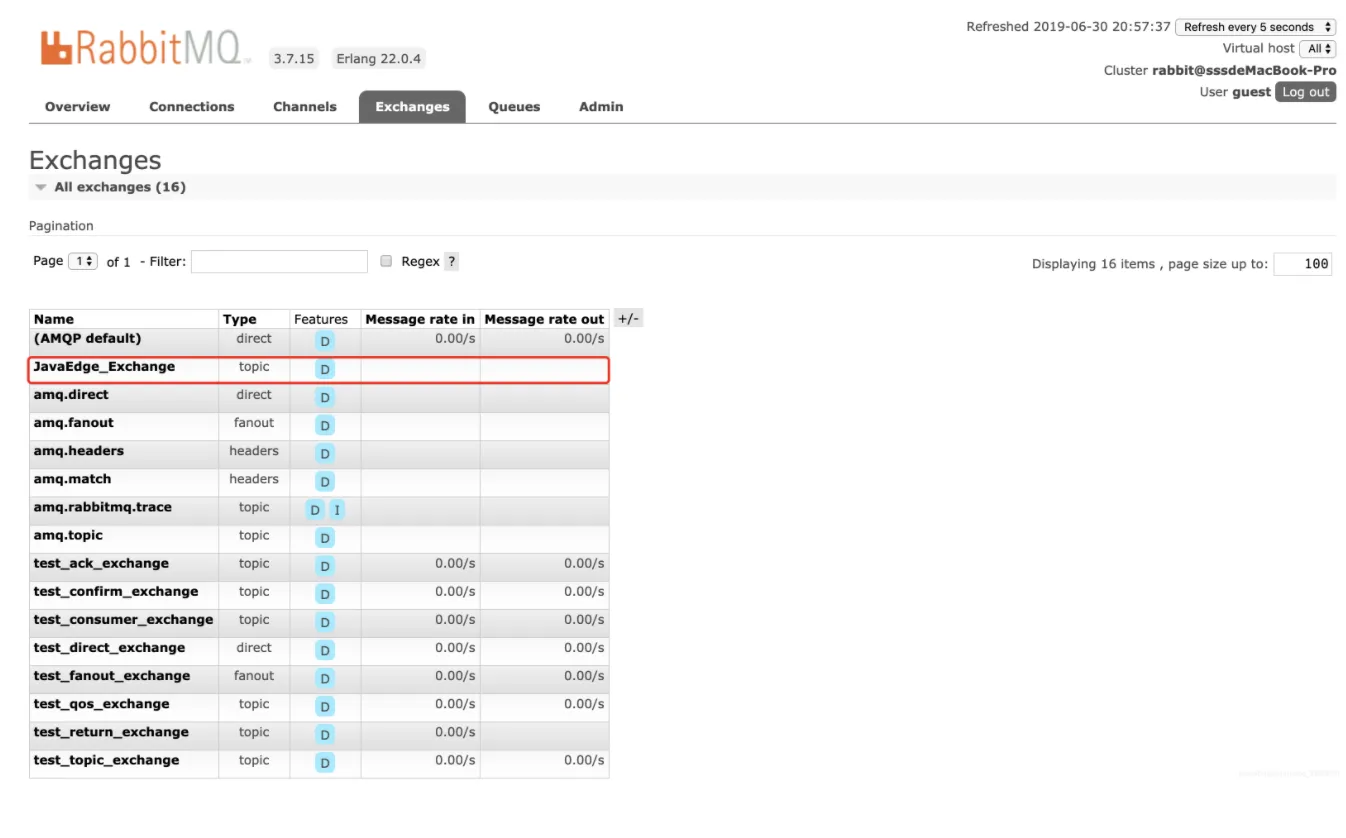
Task: Click the Features column header
Action: (x=321, y=319)
